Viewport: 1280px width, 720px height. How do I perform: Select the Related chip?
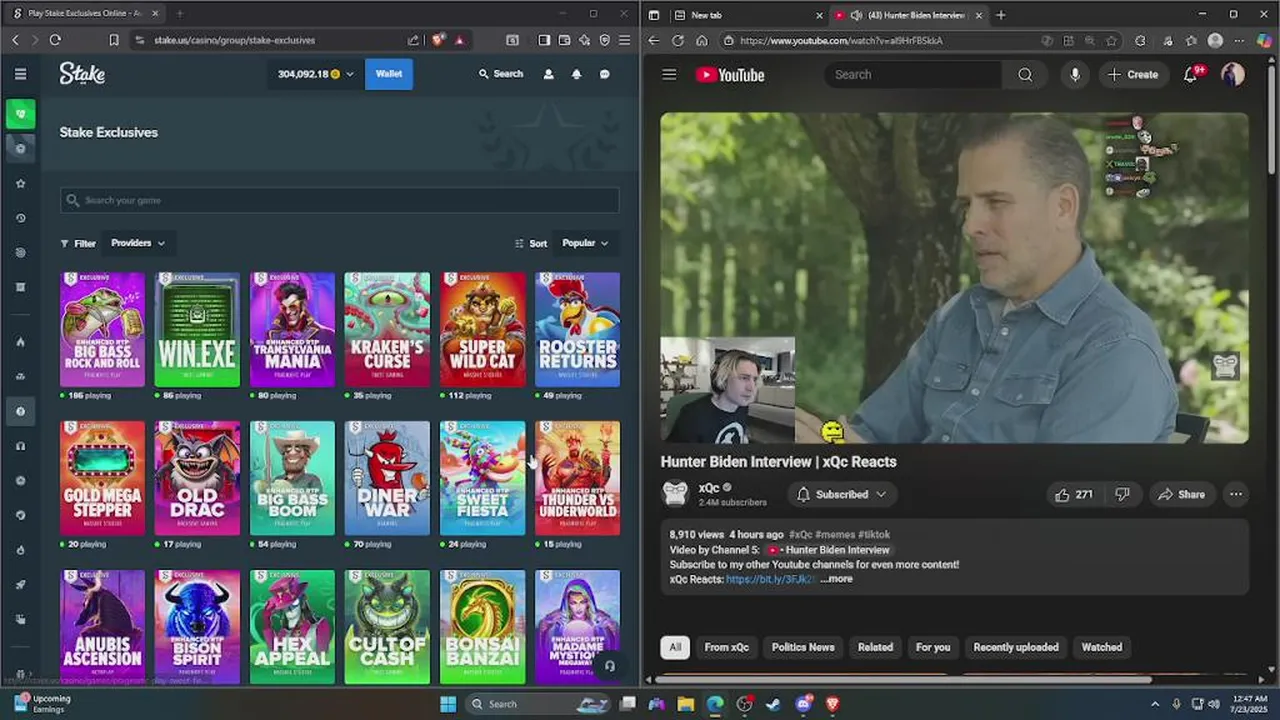click(875, 647)
